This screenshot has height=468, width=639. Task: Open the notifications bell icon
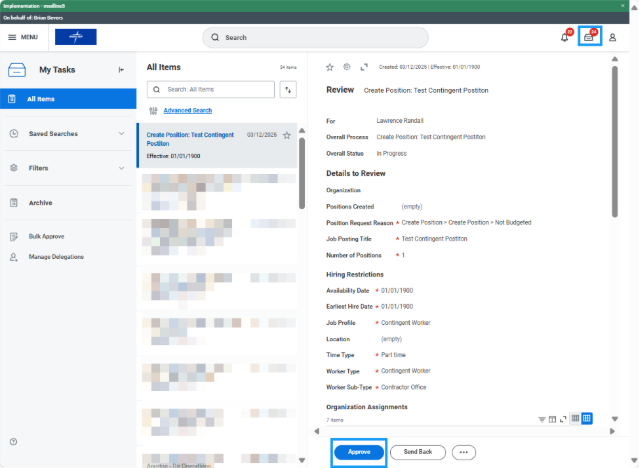click(564, 38)
